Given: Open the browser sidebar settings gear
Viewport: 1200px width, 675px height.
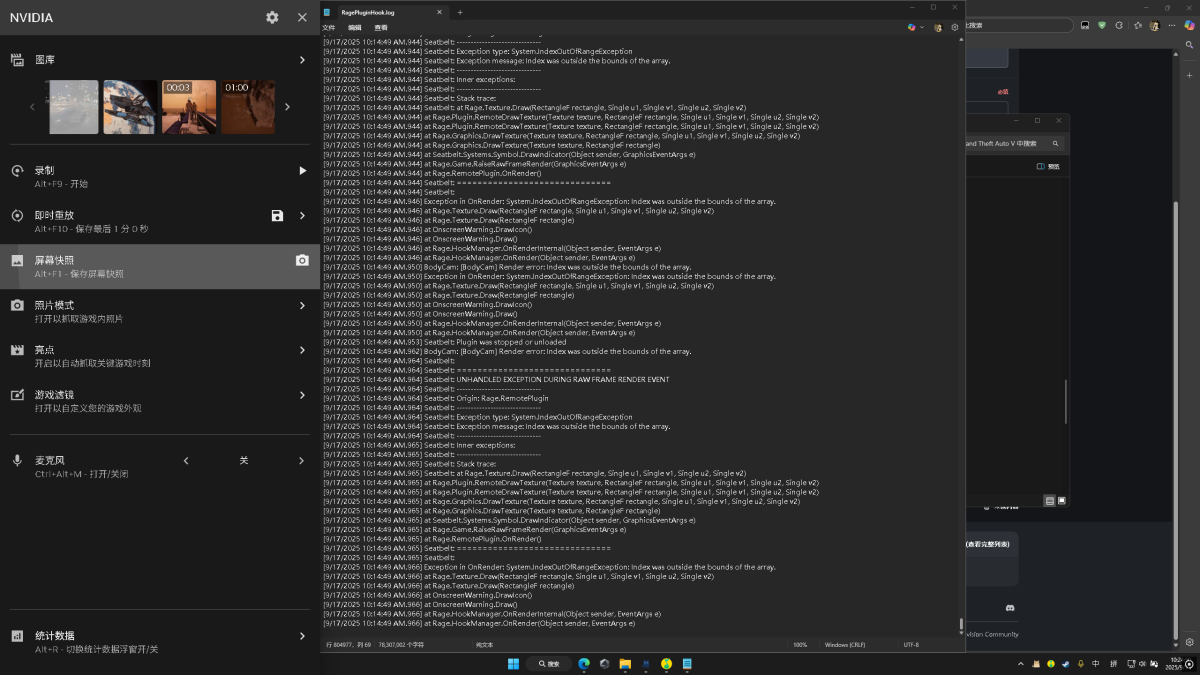Looking at the screenshot, I should tap(1190, 642).
